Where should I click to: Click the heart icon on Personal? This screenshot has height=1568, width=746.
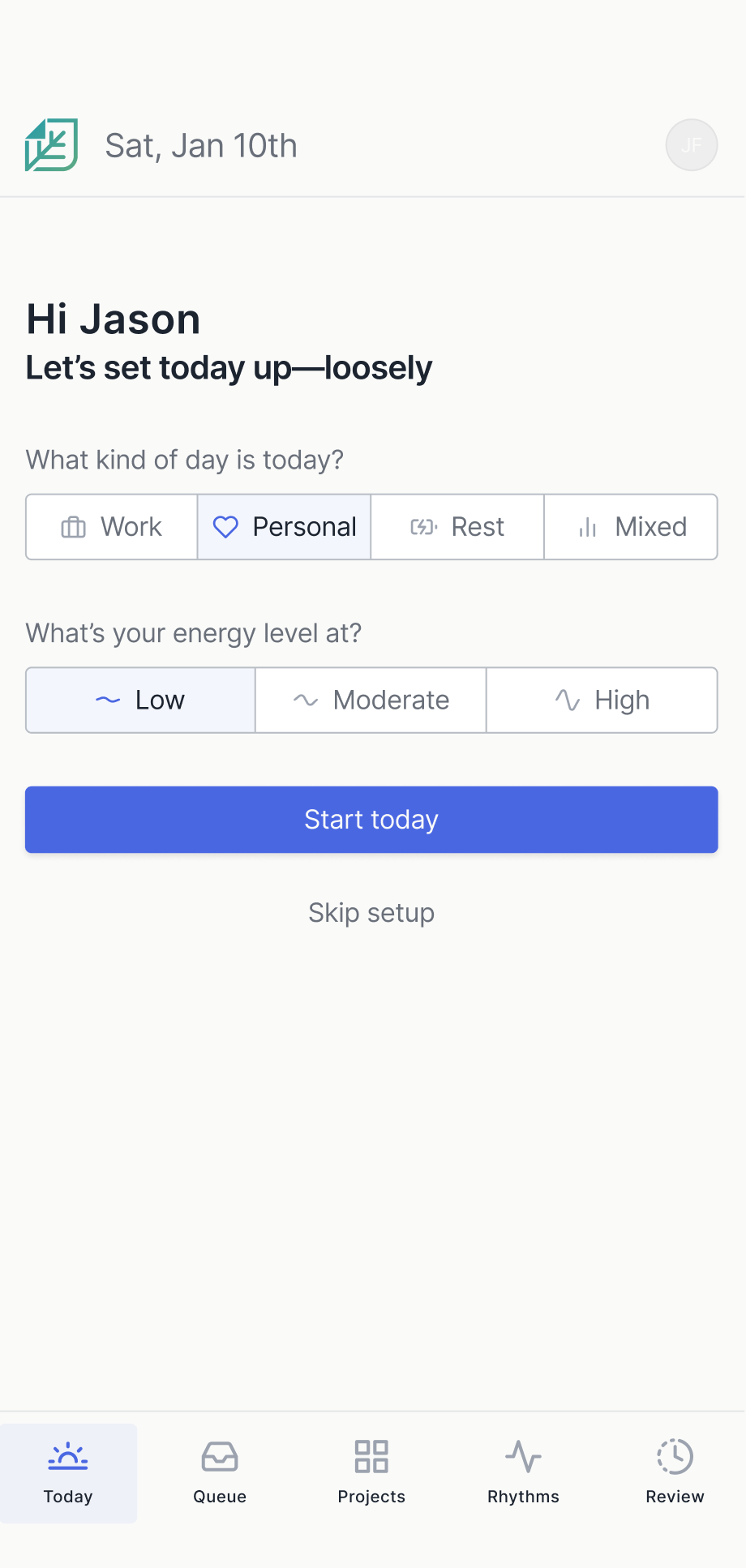(x=225, y=527)
